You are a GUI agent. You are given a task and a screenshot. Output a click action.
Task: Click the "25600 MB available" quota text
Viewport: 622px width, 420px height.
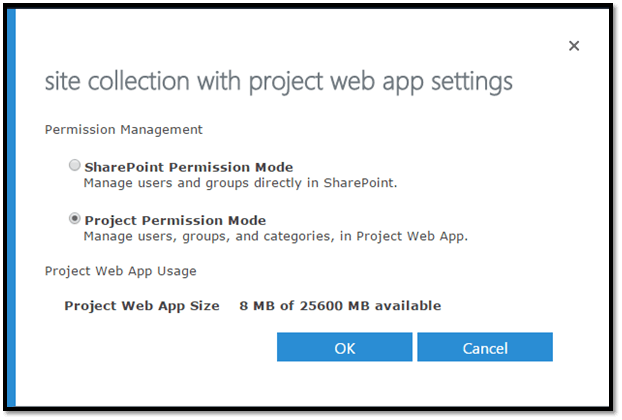click(x=369, y=305)
